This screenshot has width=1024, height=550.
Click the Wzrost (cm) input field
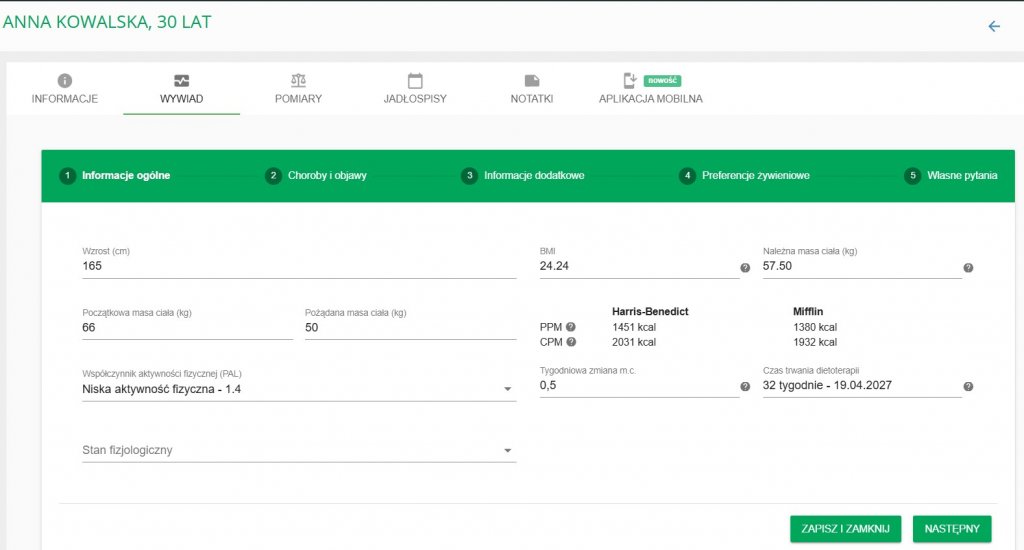pos(299,266)
